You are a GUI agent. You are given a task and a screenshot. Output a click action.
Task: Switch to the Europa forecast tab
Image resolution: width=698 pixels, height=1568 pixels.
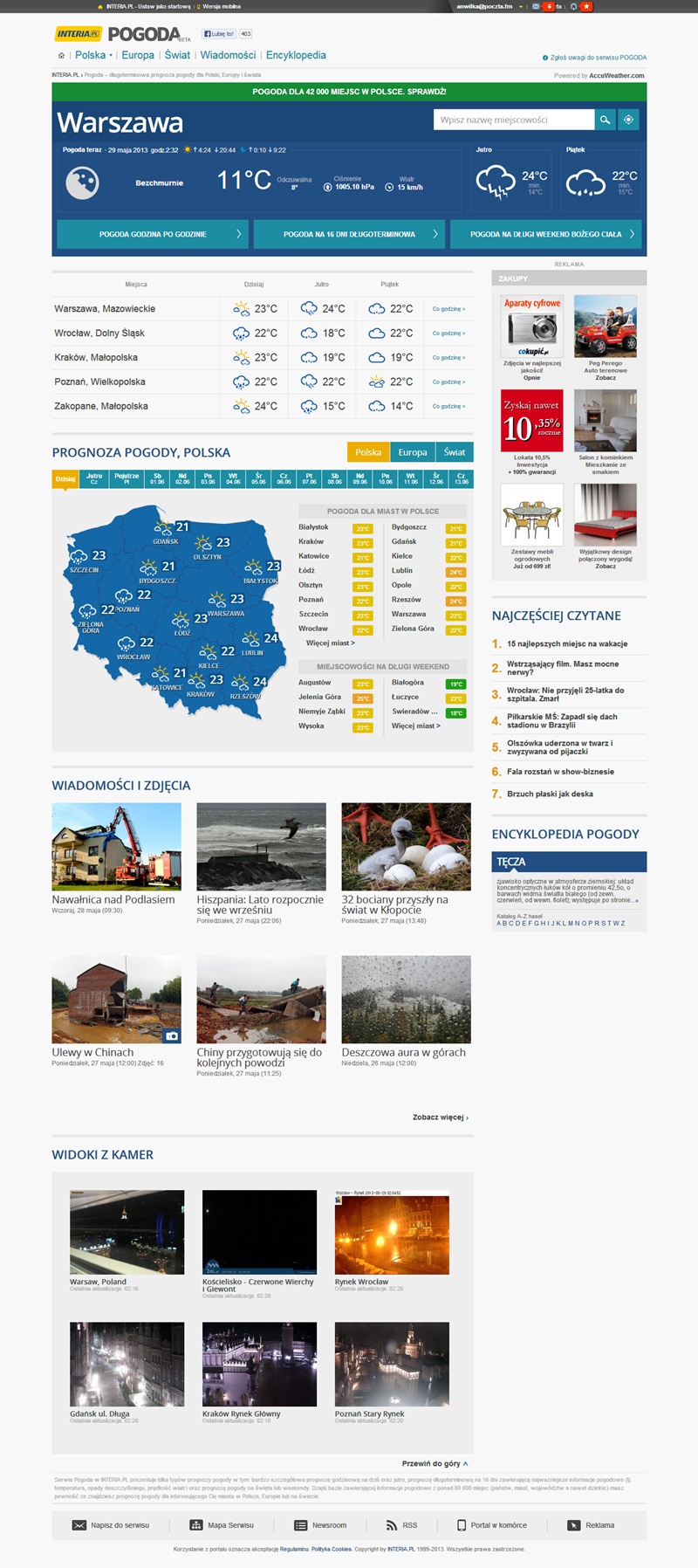[x=413, y=452]
